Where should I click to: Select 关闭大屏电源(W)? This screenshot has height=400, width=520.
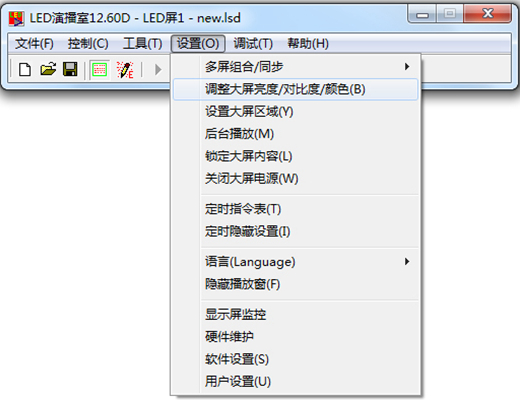pos(295,179)
